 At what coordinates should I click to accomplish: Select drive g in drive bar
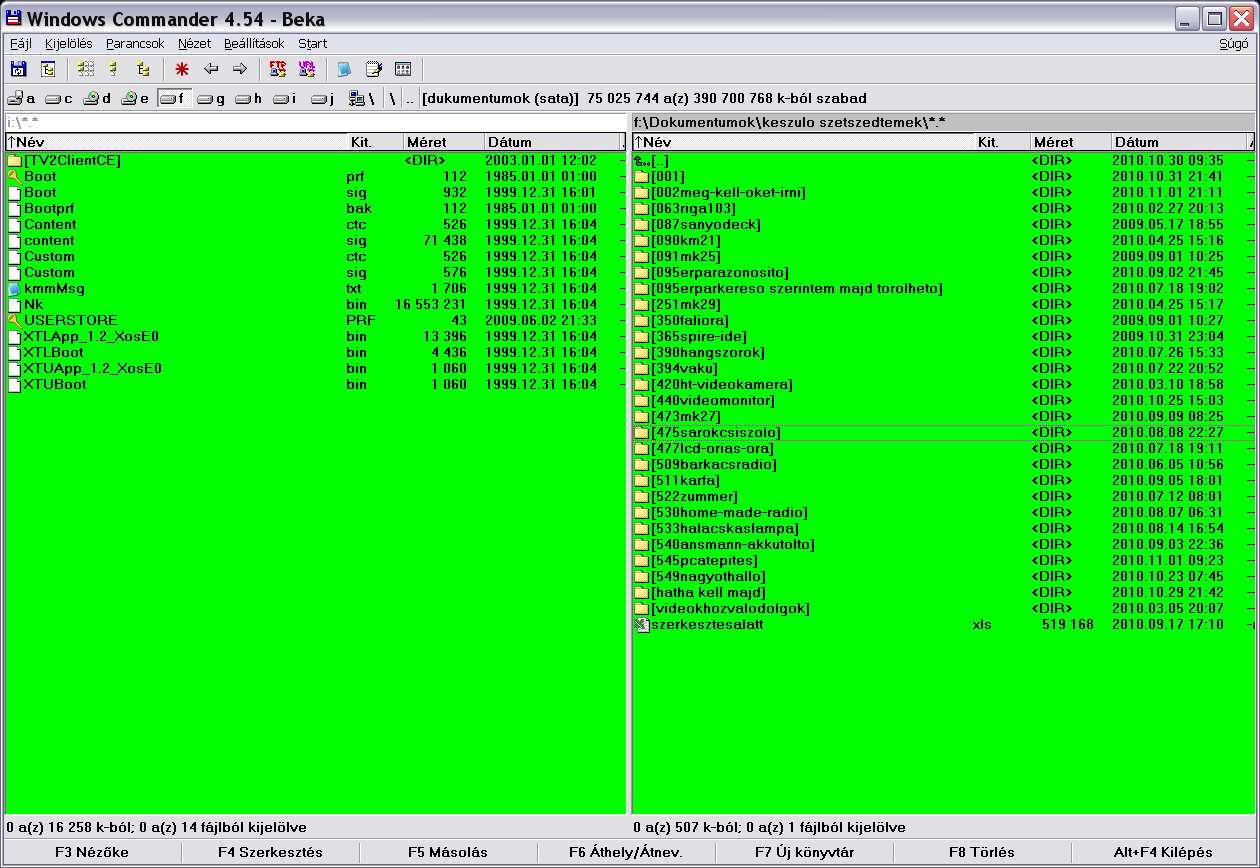click(x=212, y=98)
